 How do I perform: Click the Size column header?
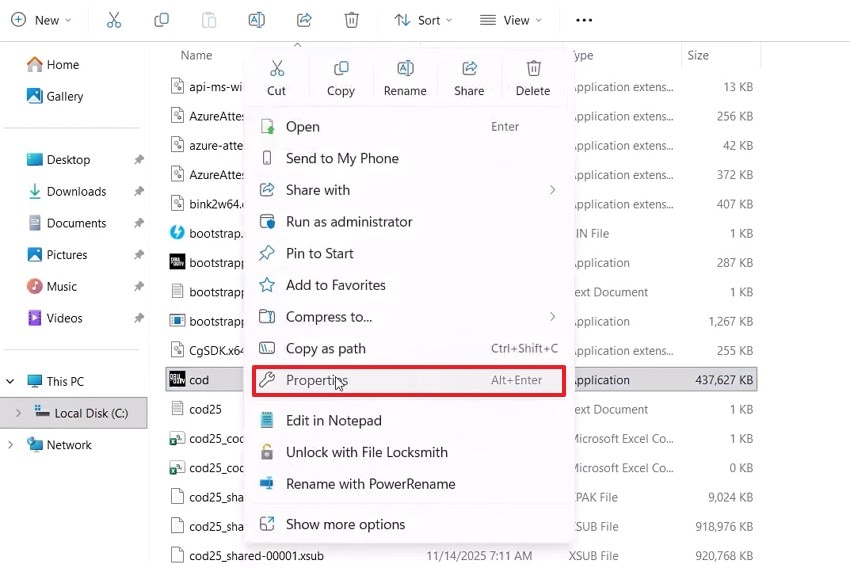tap(698, 55)
